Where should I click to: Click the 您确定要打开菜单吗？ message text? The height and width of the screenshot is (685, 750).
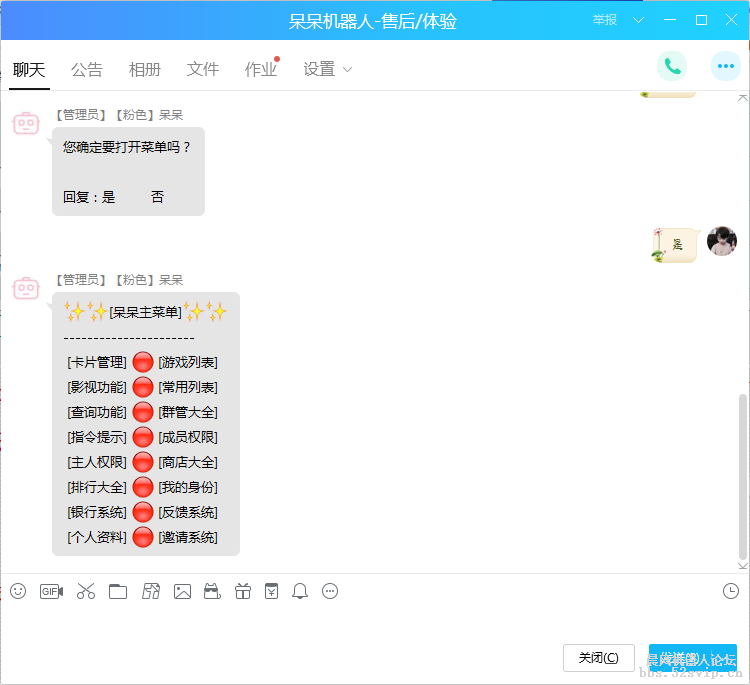(127, 147)
